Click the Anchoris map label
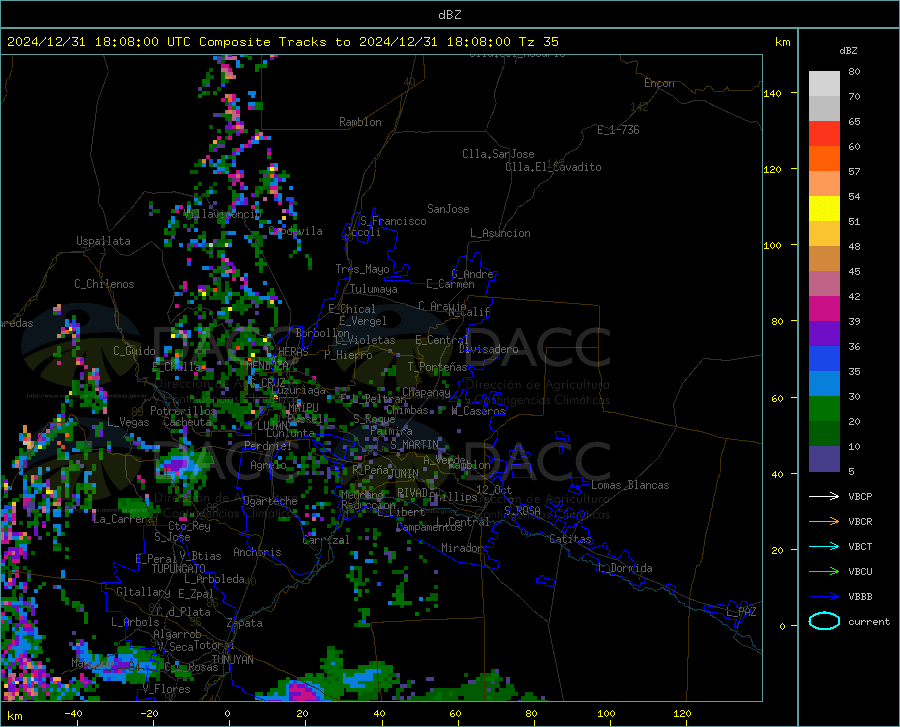 click(x=257, y=552)
